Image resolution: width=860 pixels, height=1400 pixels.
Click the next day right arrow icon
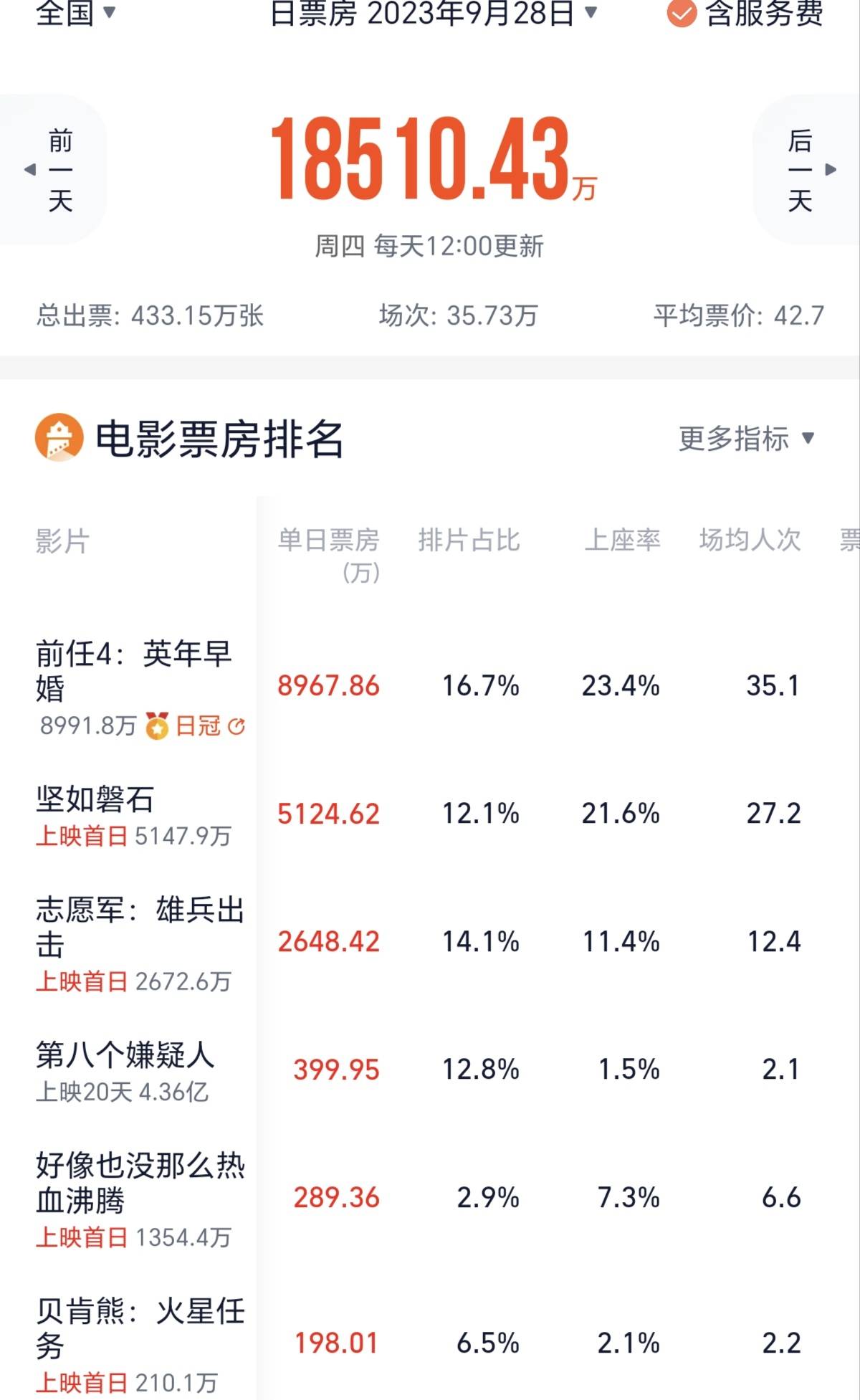pyautogui.click(x=831, y=170)
